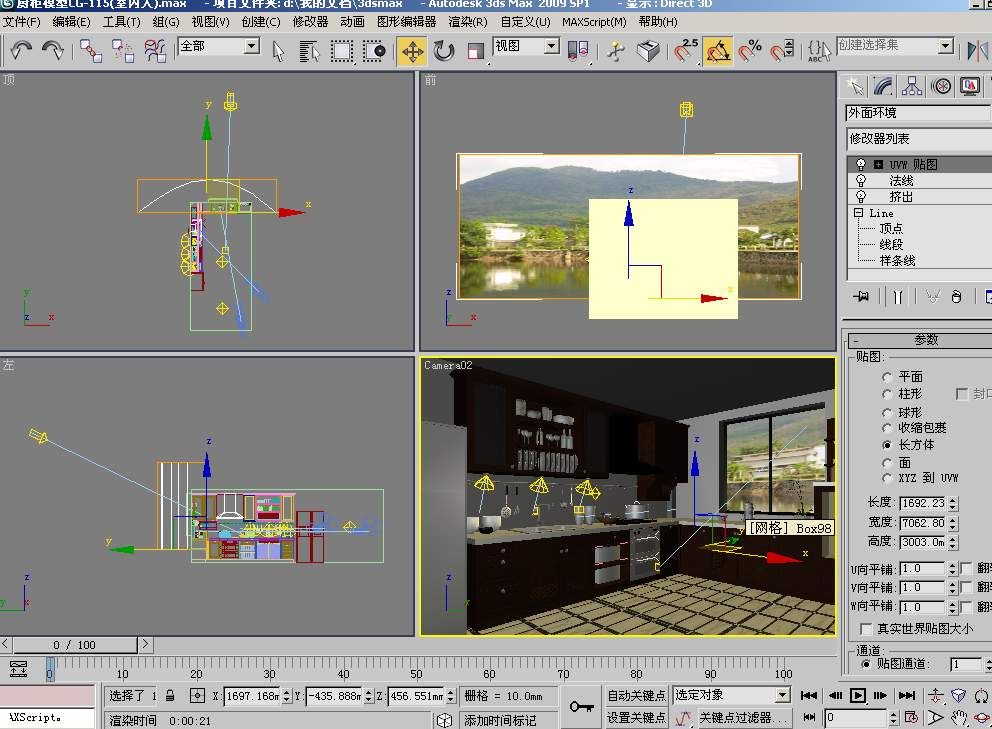Switch to the Hierarchy command panel tab
992x729 pixels.
[x=911, y=86]
